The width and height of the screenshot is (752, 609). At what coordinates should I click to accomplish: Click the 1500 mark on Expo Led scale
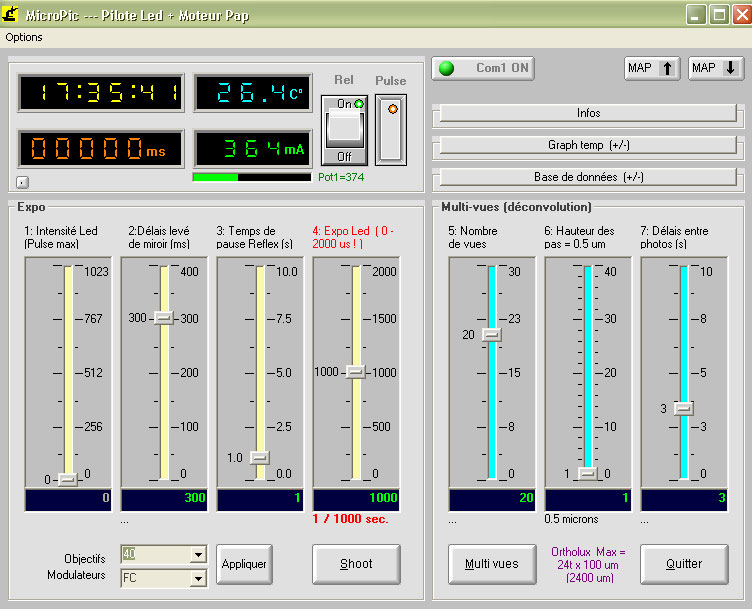coord(384,318)
